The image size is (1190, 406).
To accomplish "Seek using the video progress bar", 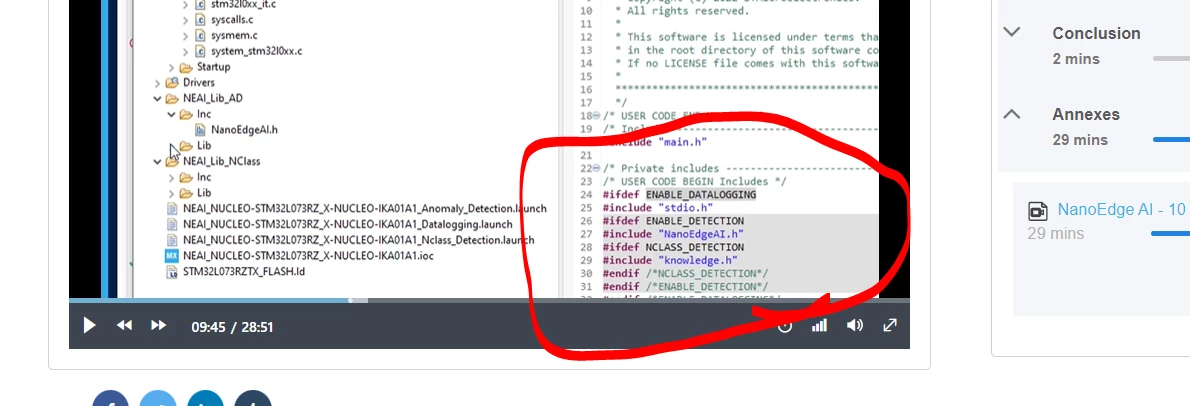I will (489, 301).
